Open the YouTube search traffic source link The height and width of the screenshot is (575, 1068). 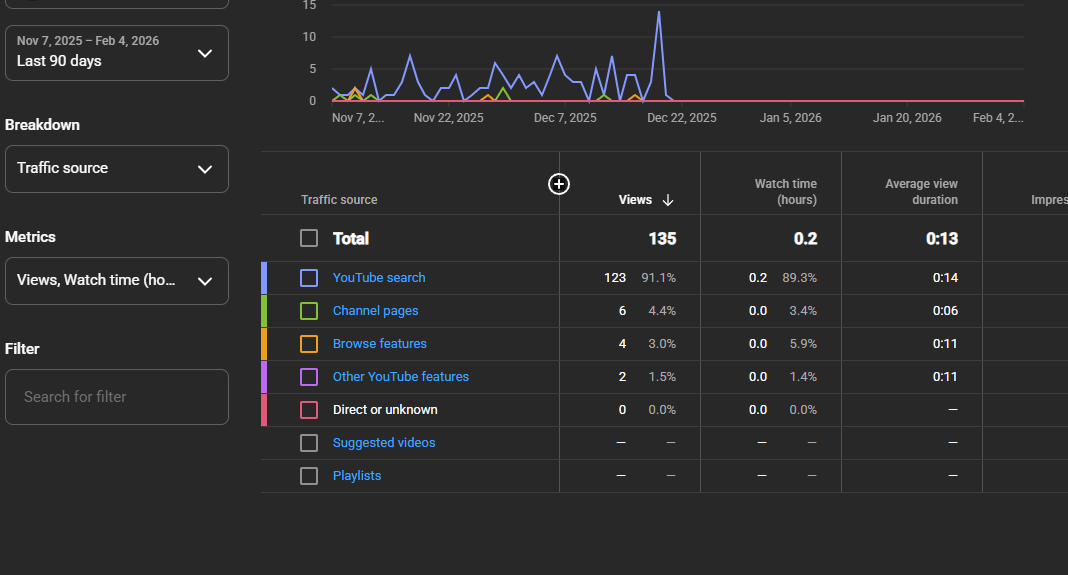click(379, 278)
